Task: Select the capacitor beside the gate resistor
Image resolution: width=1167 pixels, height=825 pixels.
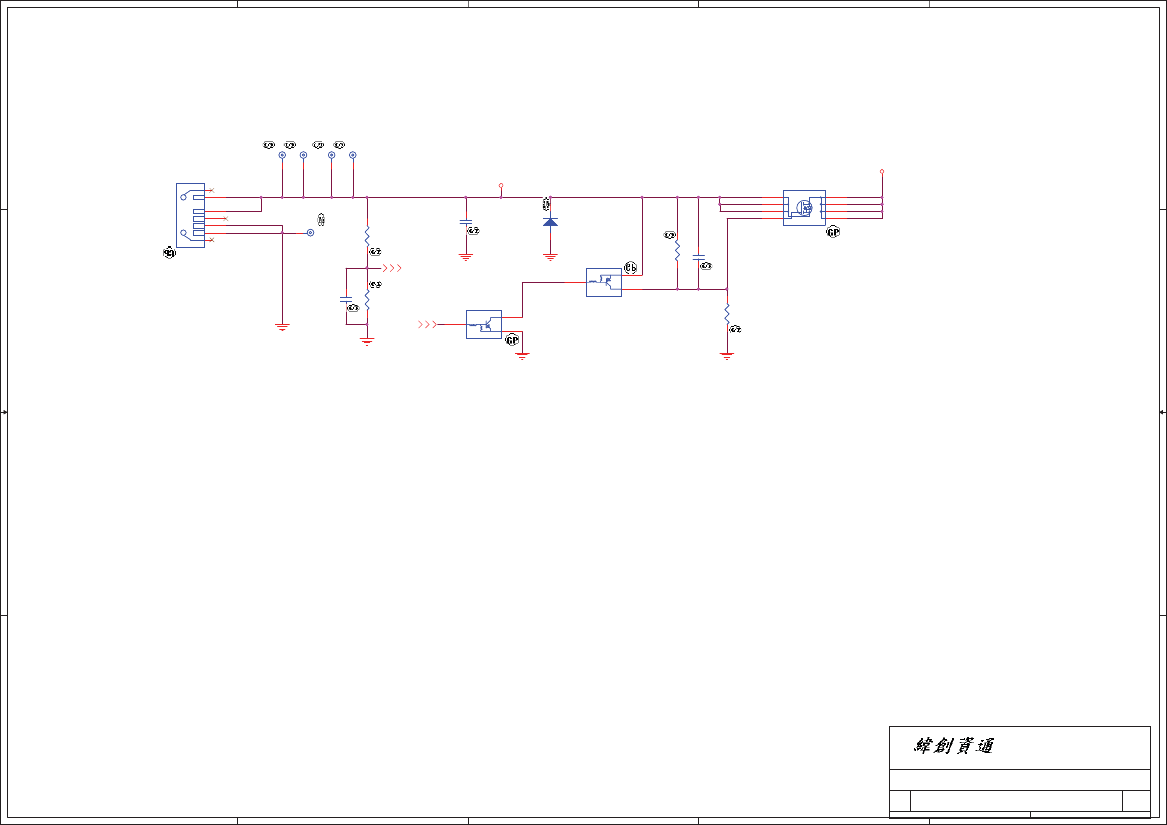Action: tap(698, 257)
